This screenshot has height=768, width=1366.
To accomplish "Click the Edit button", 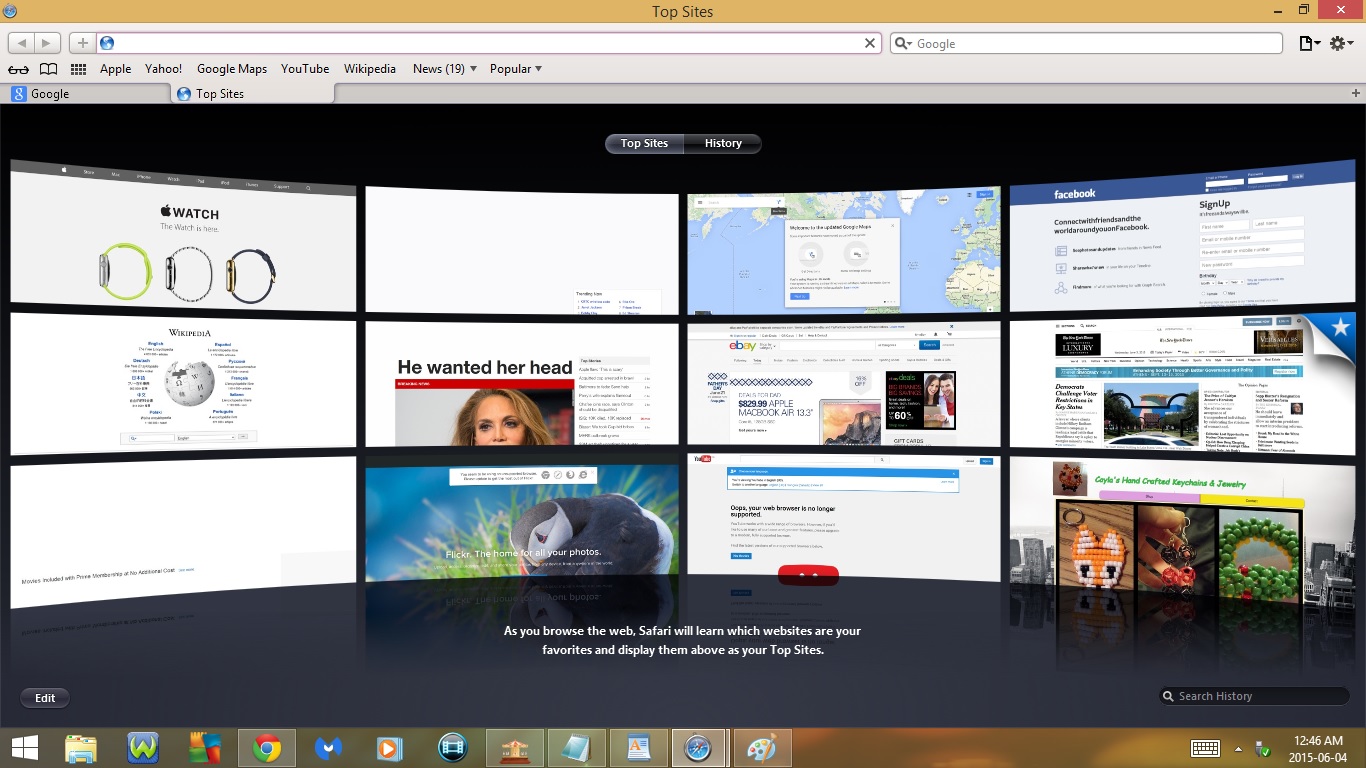I will (45, 698).
